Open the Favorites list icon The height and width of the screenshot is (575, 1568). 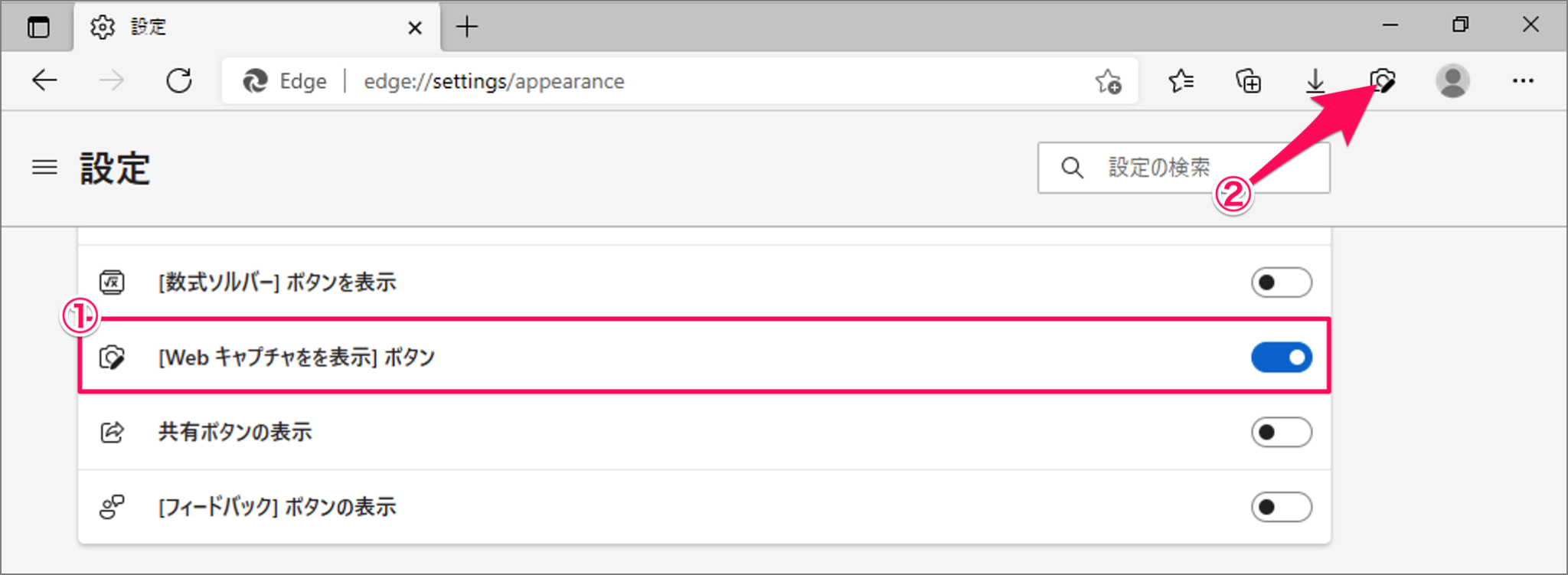pyautogui.click(x=1181, y=80)
